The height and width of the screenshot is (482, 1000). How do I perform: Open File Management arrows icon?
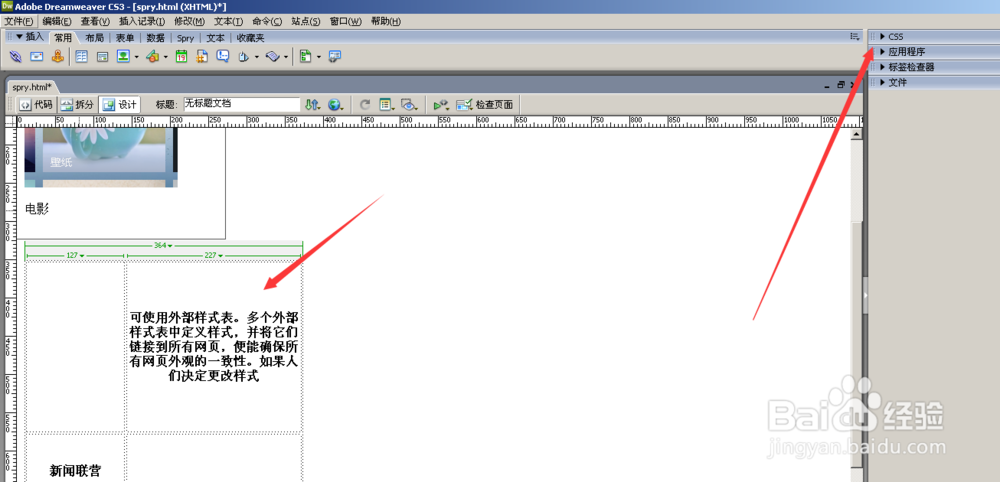[312, 105]
